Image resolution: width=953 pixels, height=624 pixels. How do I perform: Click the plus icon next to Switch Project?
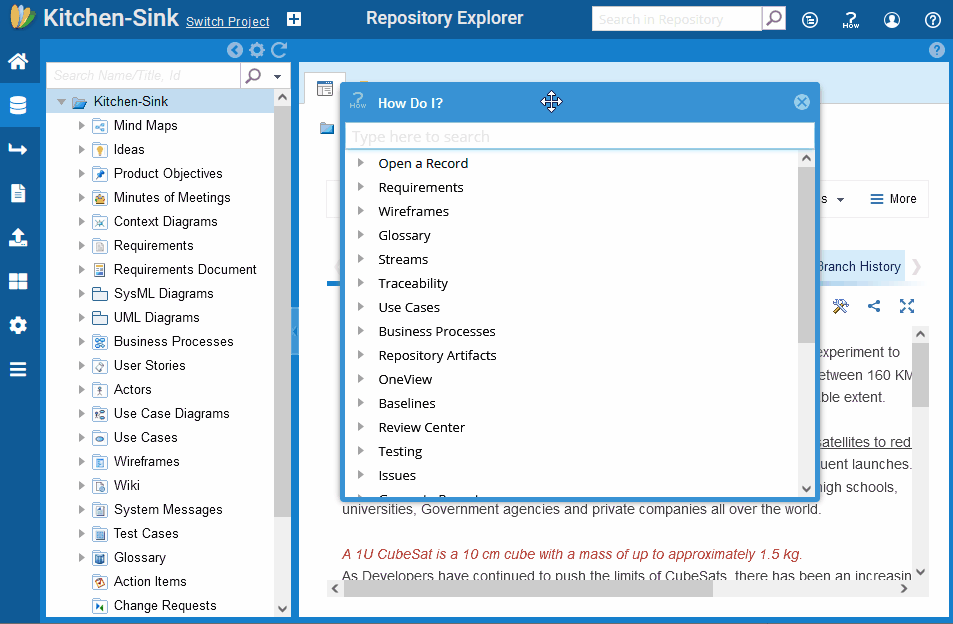click(294, 19)
